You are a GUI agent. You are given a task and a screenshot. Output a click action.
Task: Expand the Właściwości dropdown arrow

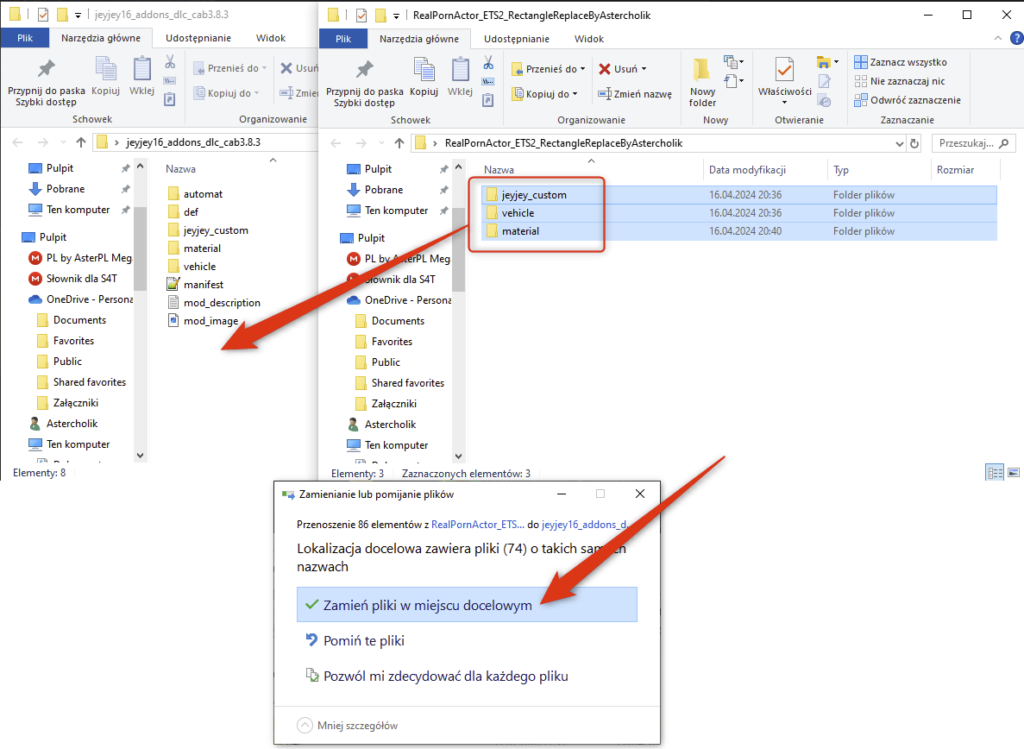784,102
